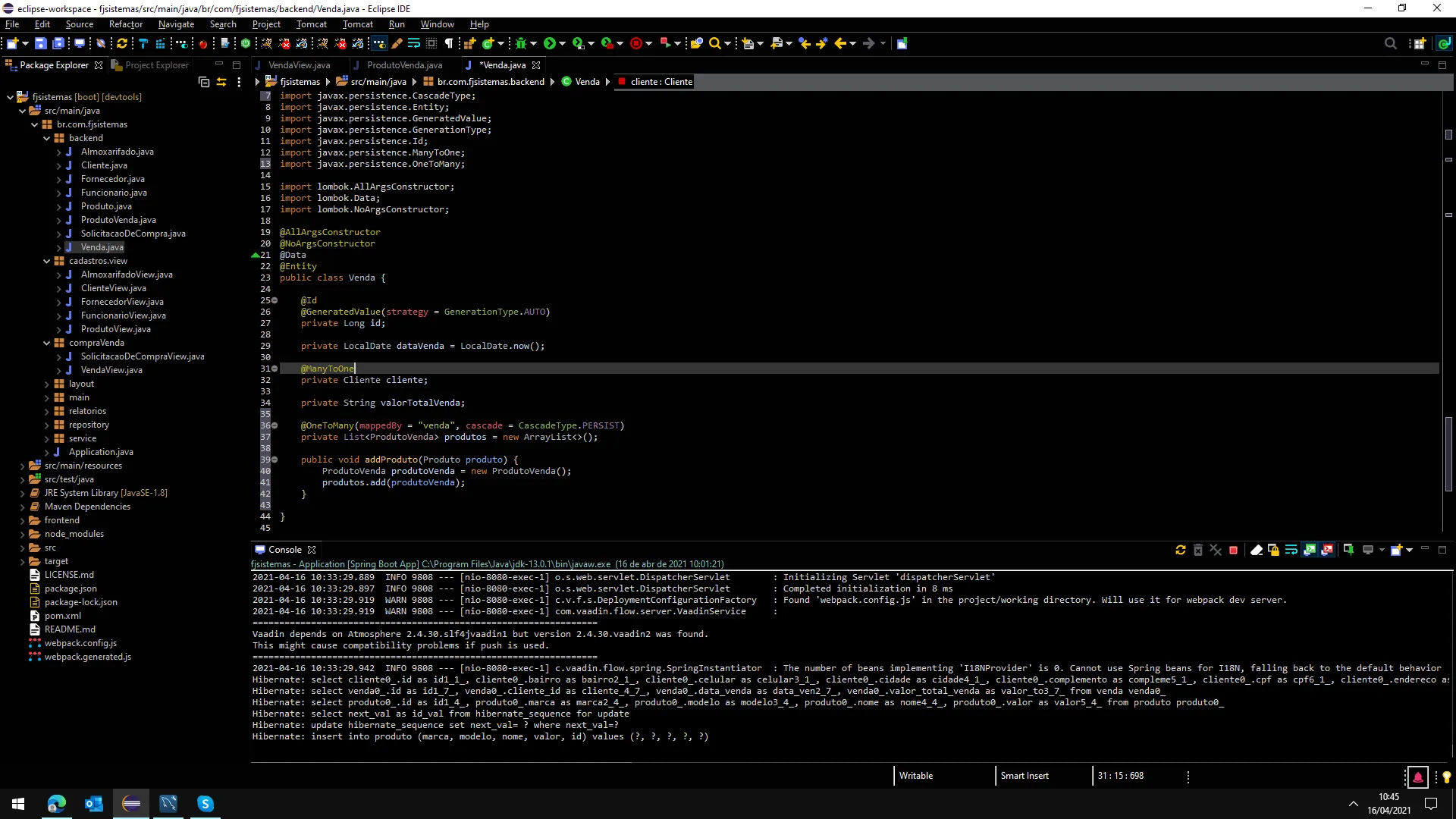The image size is (1456, 819).
Task: Click the Debug bug icon
Action: 521,43
